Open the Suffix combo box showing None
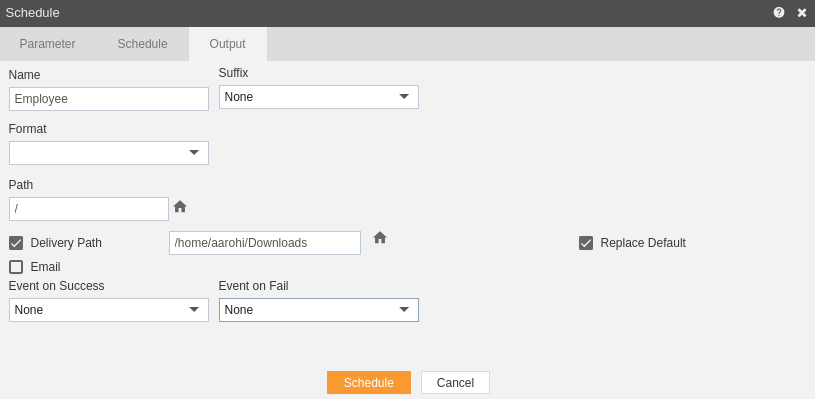Screen dimensions: 815x399 319,97
